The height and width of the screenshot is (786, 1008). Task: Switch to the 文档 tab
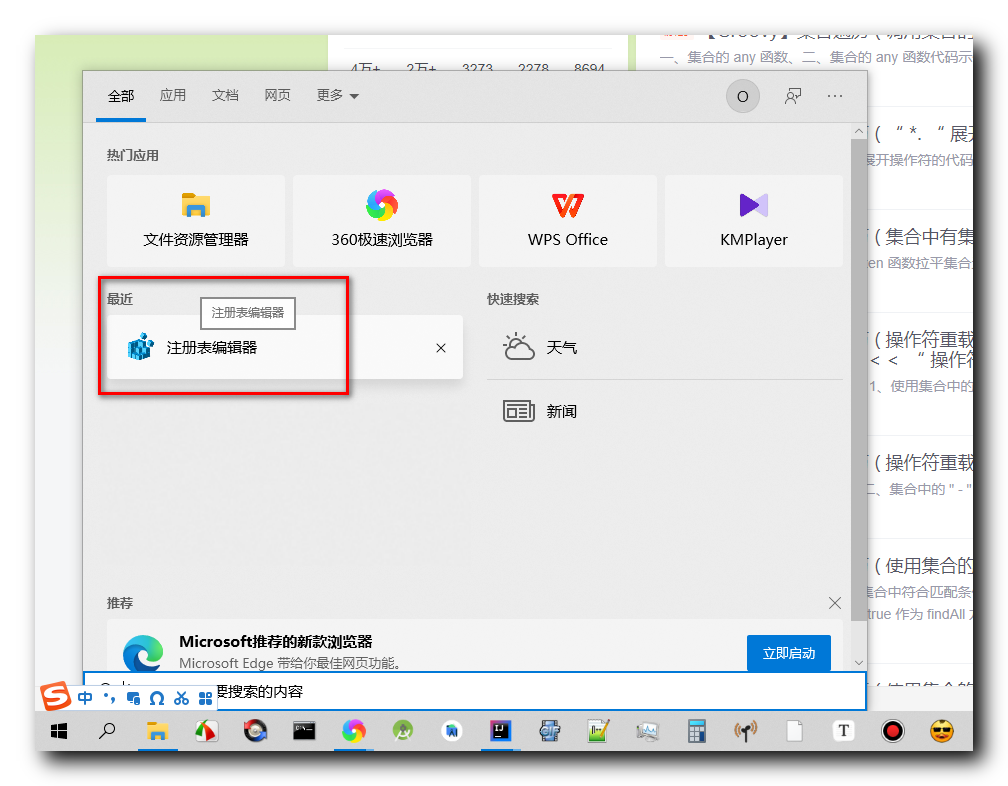pos(225,96)
